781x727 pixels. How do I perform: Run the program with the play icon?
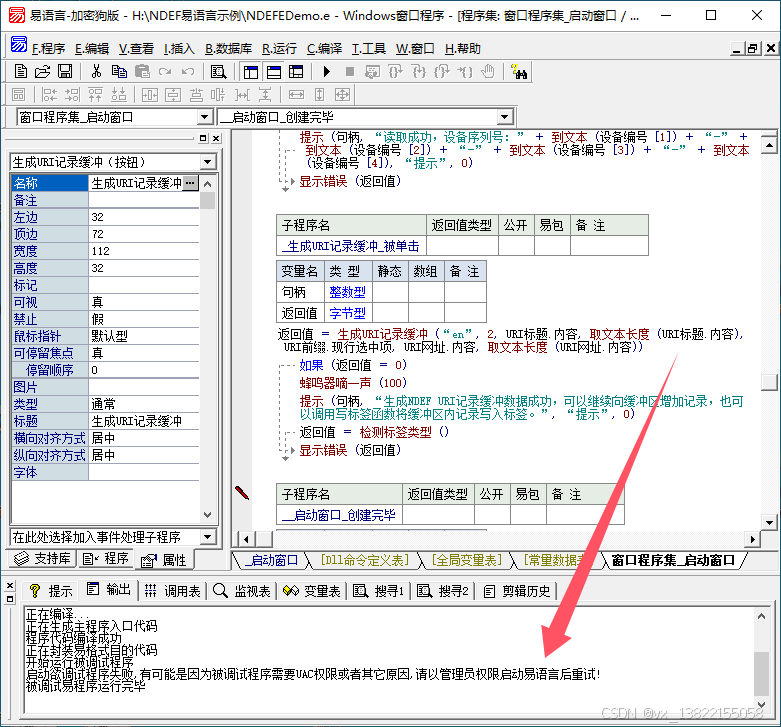tap(327, 72)
